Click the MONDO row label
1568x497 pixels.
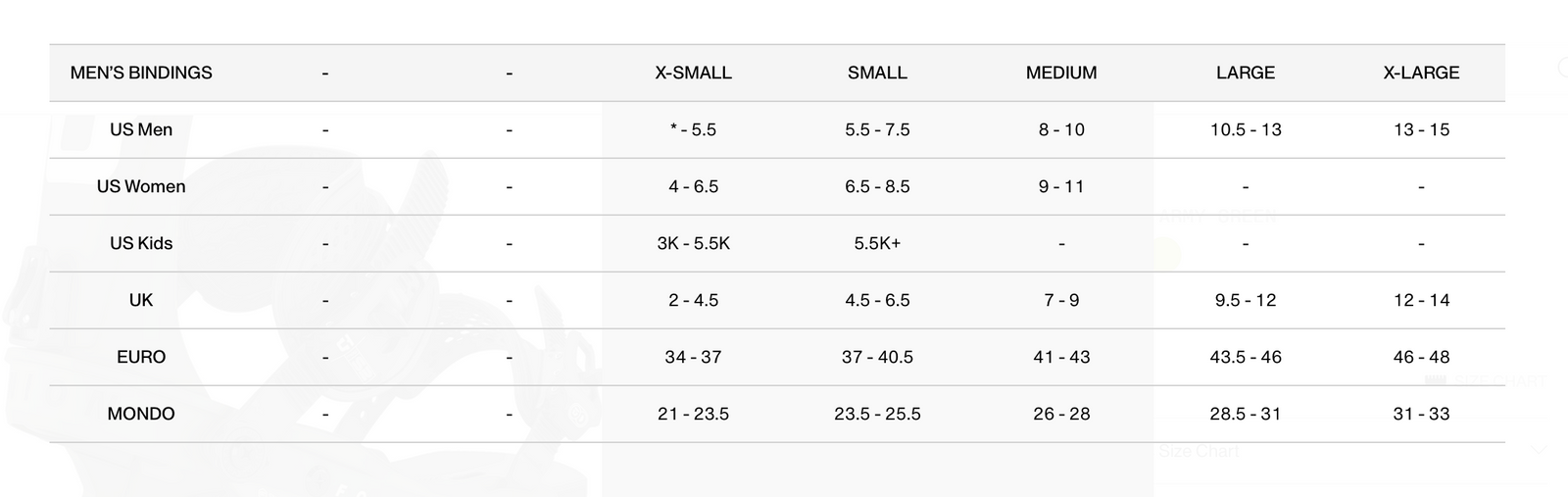141,414
